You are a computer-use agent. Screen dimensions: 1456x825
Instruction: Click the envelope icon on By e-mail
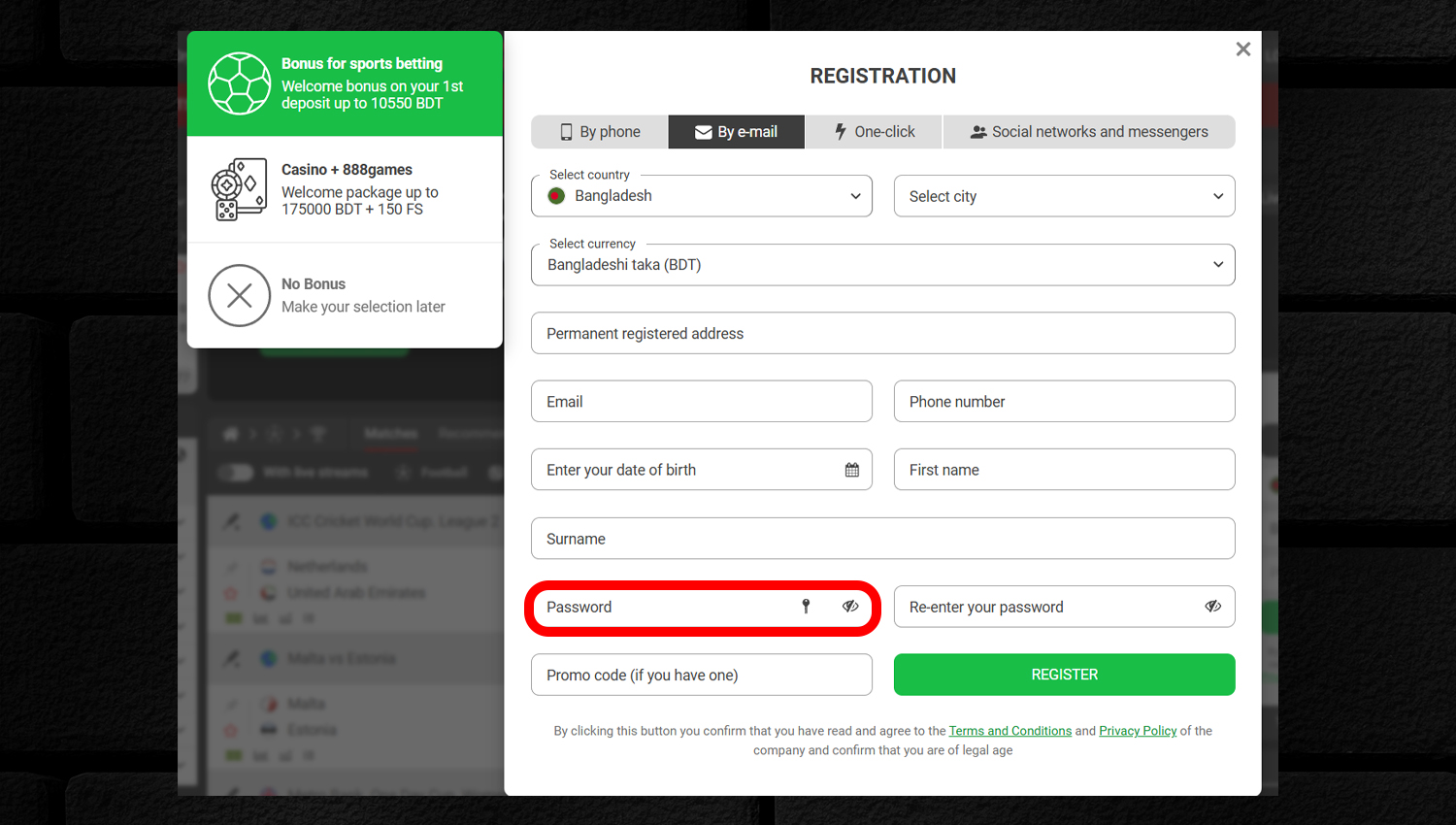(704, 132)
